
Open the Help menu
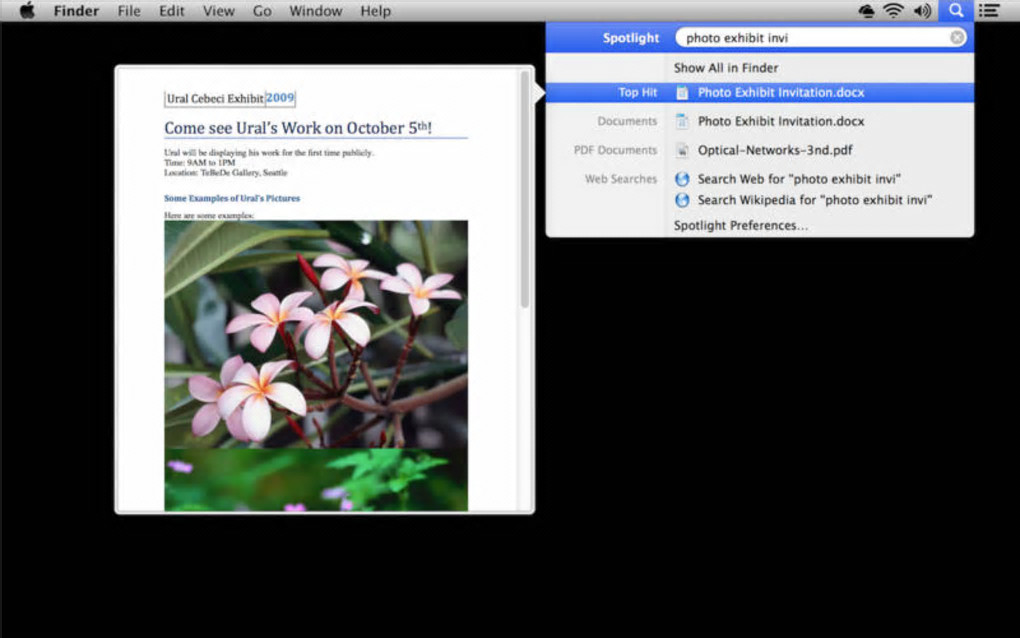click(375, 11)
